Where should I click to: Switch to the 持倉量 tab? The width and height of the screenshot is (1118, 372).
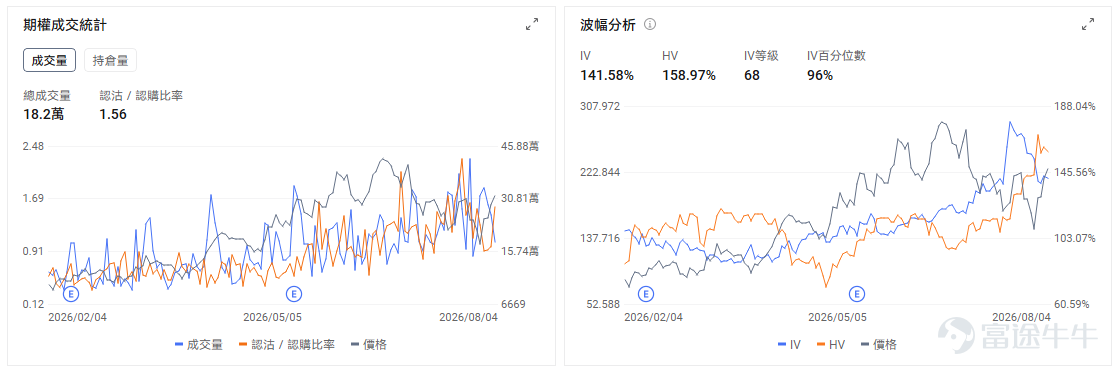110,61
